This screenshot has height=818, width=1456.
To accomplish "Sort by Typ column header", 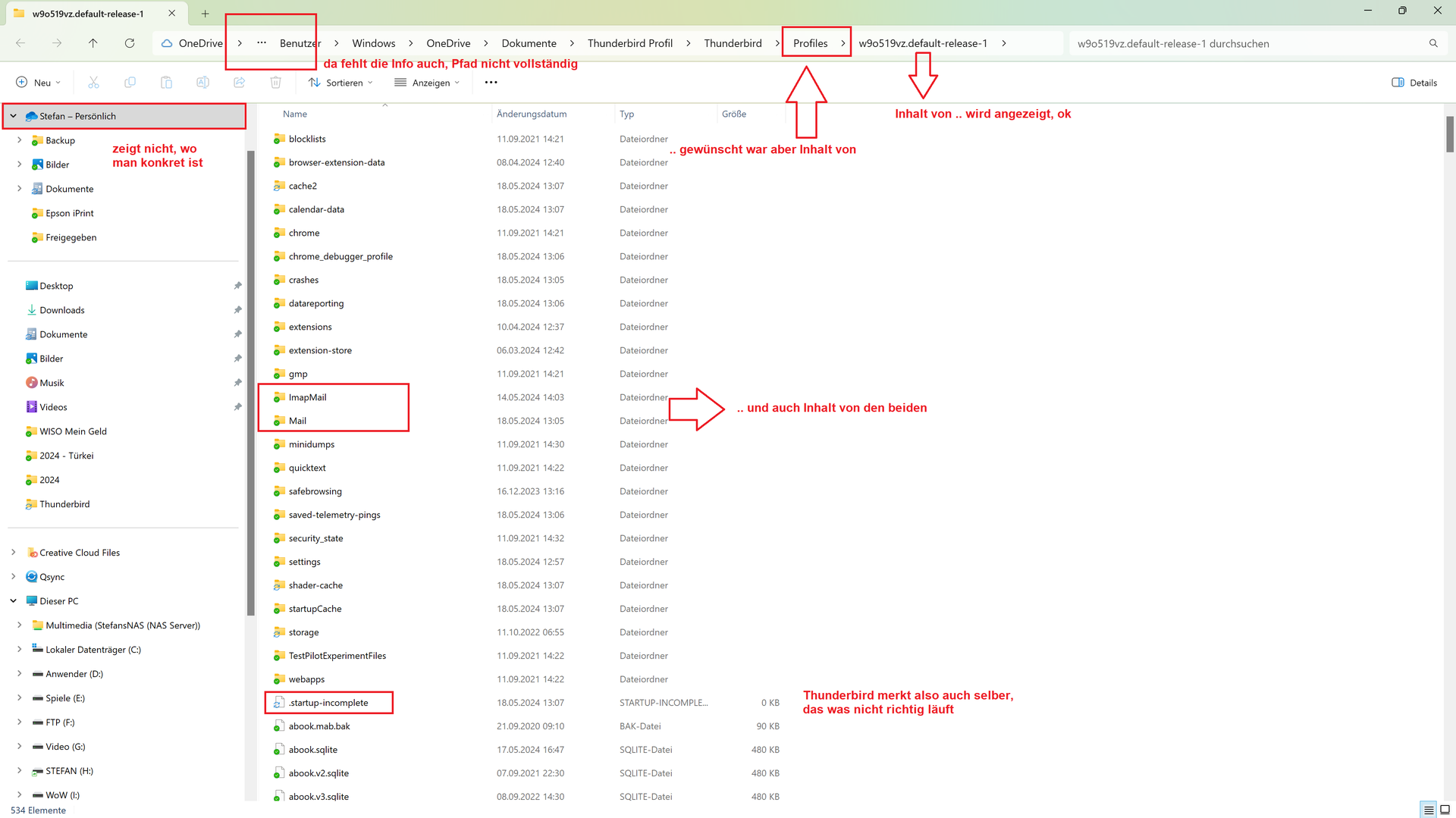I will (x=626, y=114).
